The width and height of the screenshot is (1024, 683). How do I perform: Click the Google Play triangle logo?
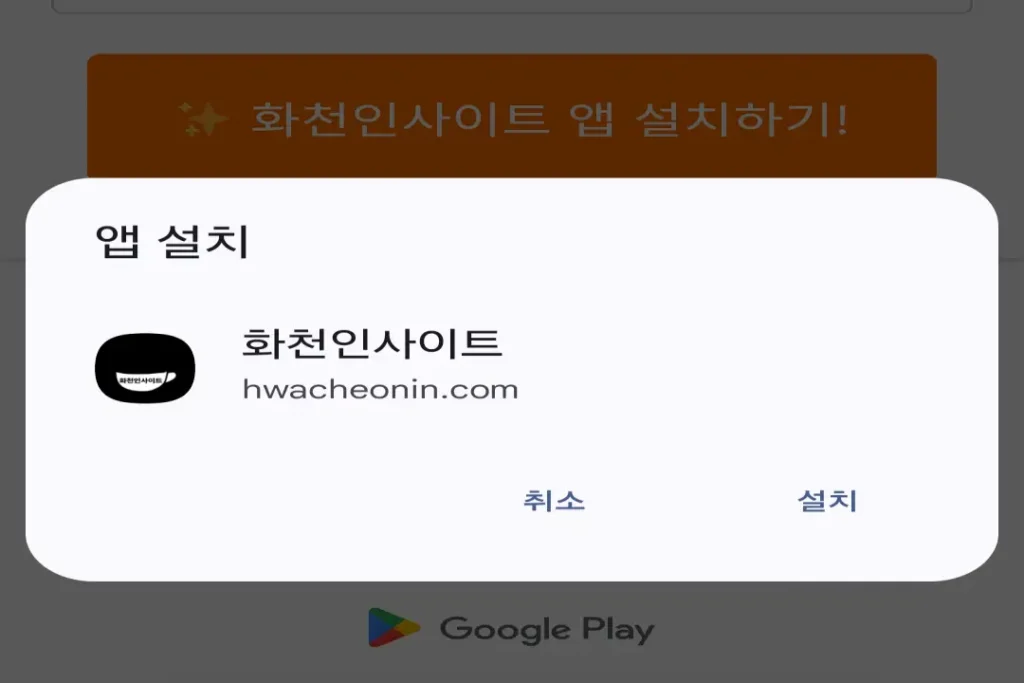(393, 627)
